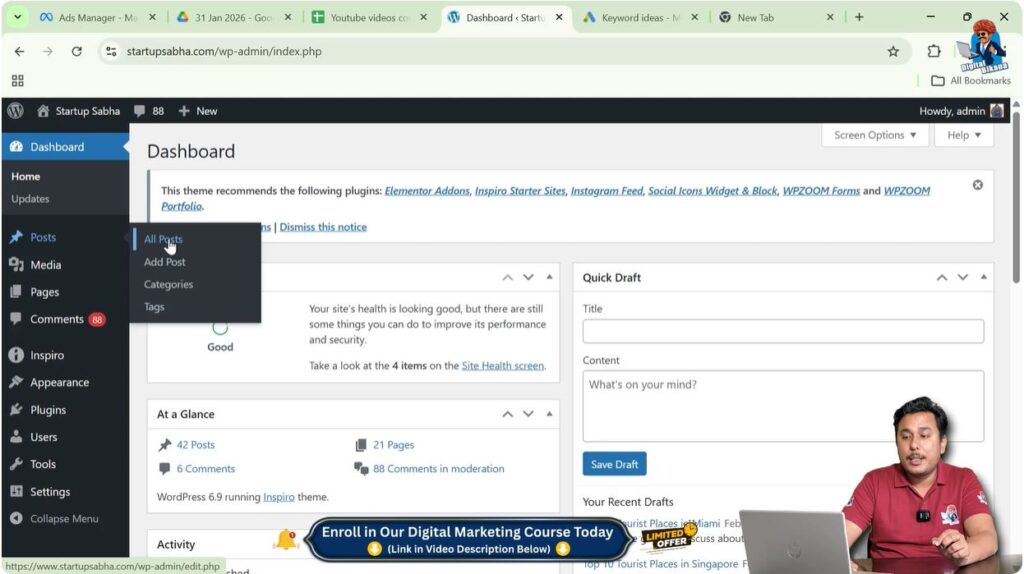Click the Media icon in sidebar
The height and width of the screenshot is (574, 1024).
[16, 264]
